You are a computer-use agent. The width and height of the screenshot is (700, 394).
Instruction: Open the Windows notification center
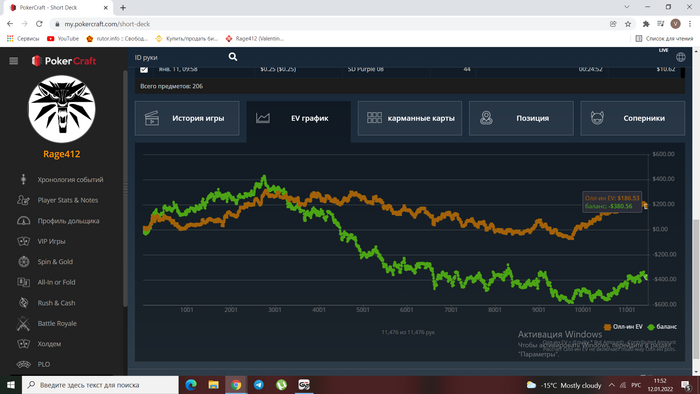[687, 385]
